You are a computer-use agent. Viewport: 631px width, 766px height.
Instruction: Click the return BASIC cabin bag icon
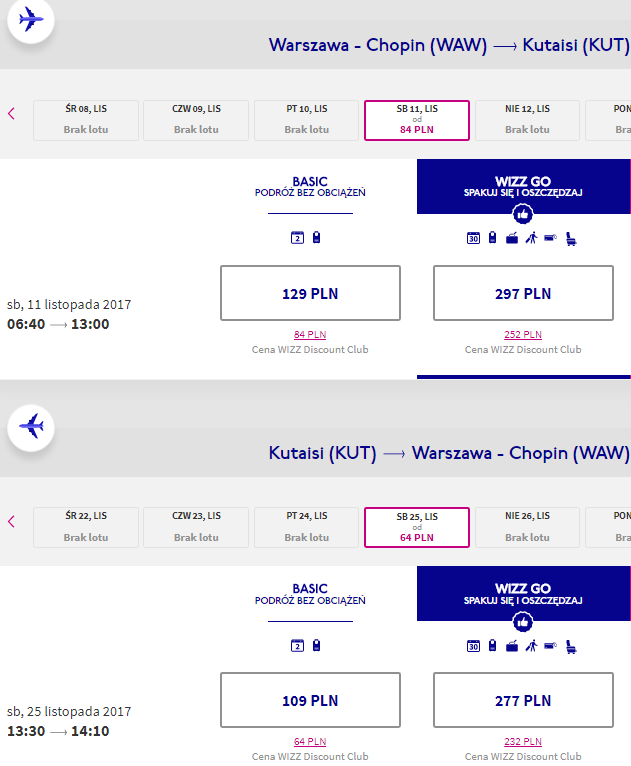pos(316,646)
